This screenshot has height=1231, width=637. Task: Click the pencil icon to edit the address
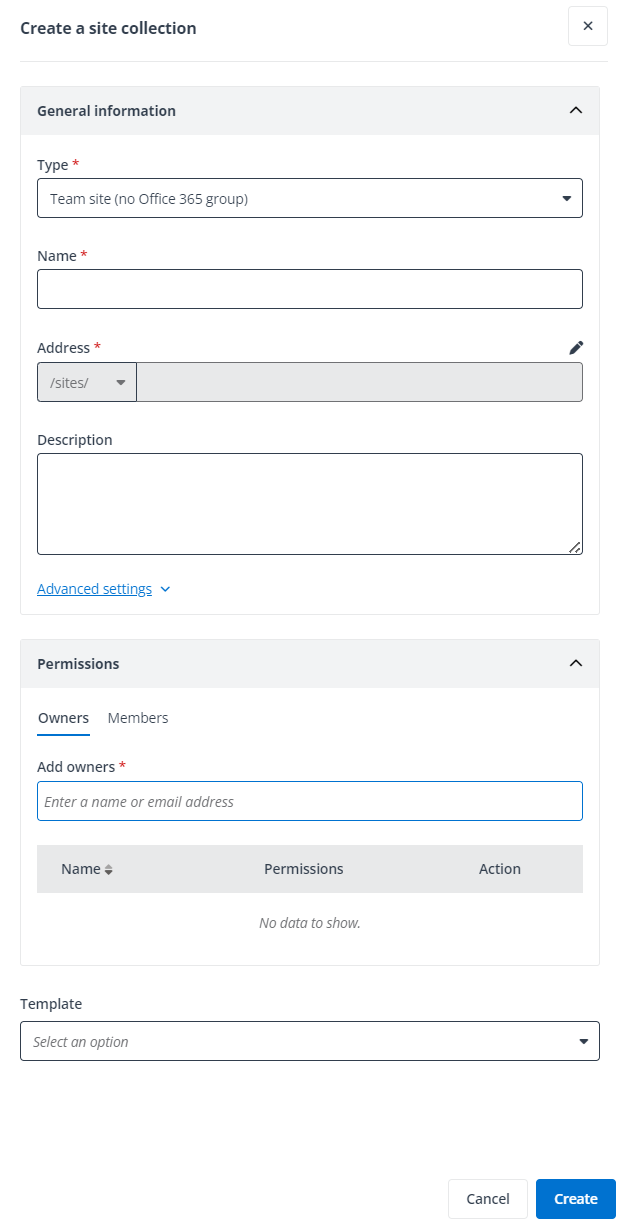[x=576, y=347]
